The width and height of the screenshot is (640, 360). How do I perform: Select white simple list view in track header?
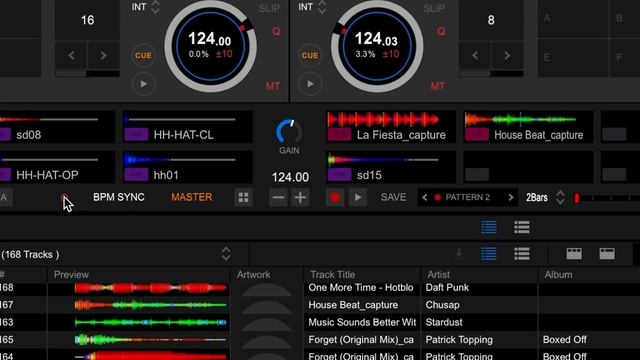[522, 254]
